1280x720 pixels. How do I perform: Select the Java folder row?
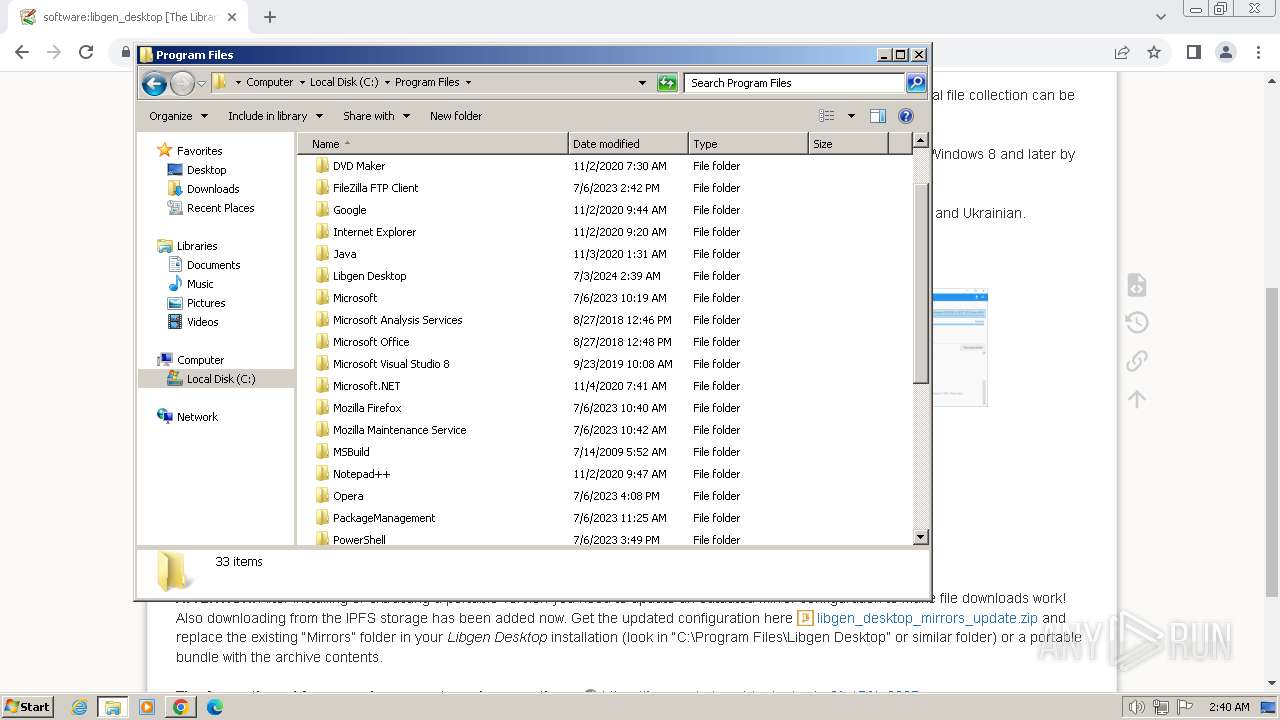click(x=604, y=254)
